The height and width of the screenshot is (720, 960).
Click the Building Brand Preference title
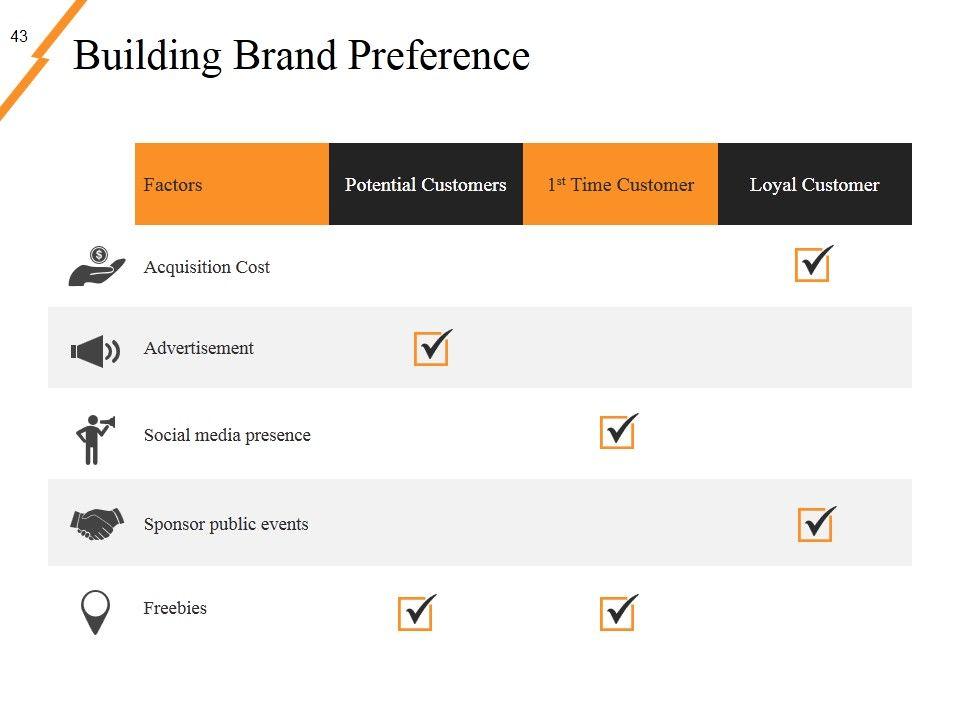[301, 55]
